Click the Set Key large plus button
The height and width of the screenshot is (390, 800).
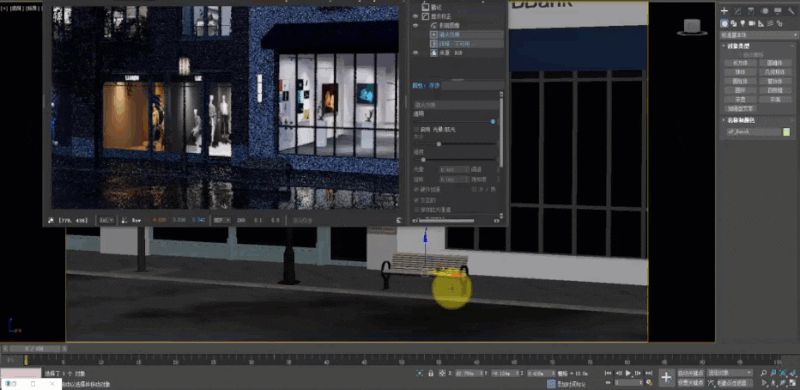(666, 377)
